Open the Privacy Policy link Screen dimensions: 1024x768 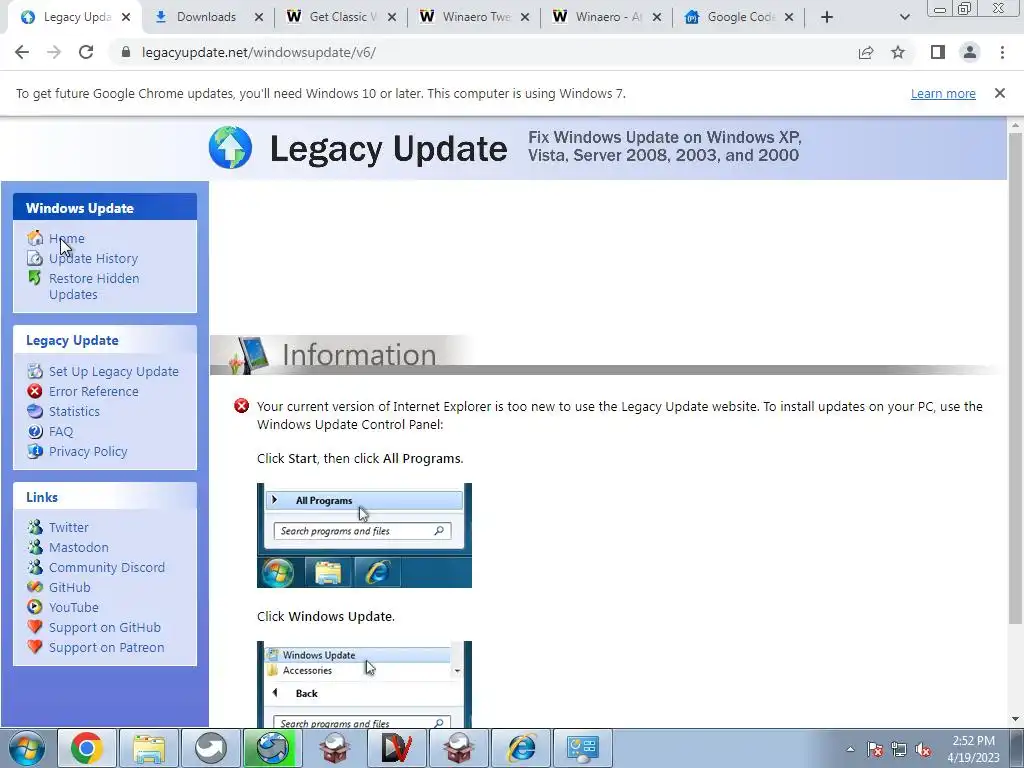tap(88, 451)
